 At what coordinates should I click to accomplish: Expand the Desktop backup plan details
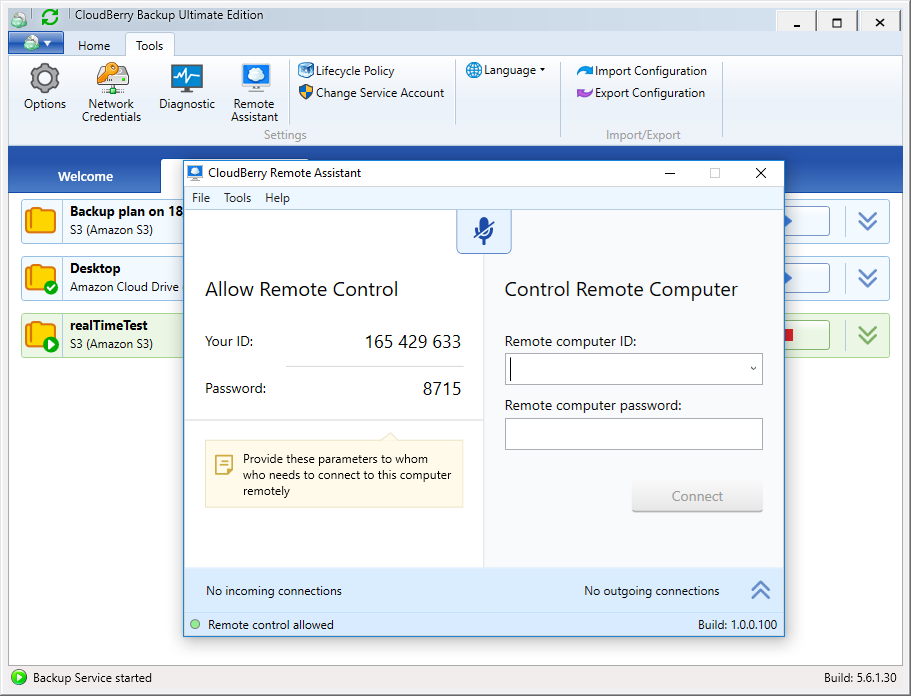[x=867, y=278]
